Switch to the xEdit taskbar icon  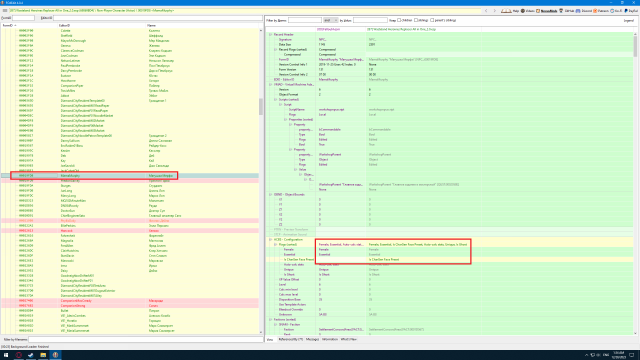click(55, 355)
